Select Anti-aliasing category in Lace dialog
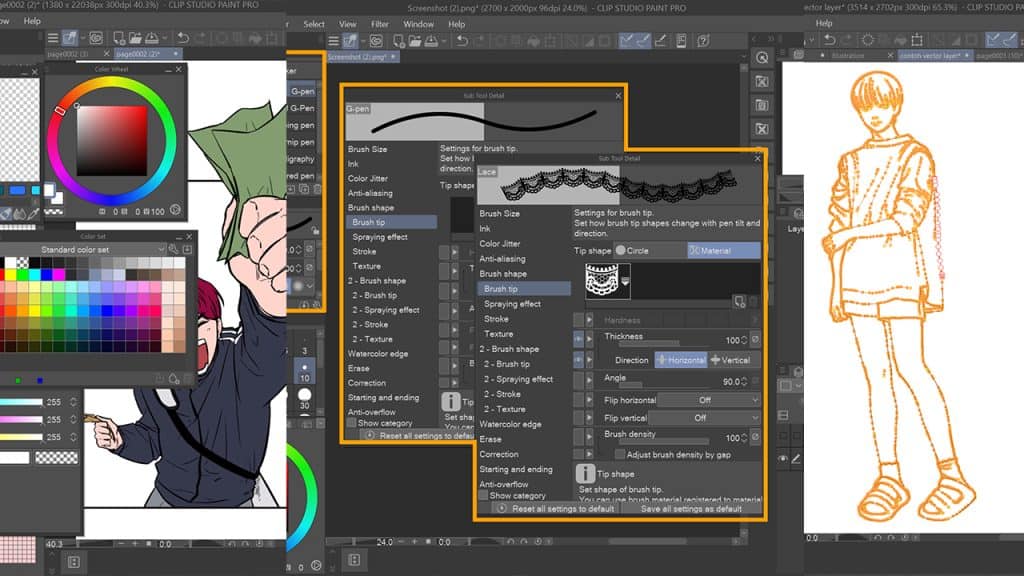1024x576 pixels. [502, 259]
